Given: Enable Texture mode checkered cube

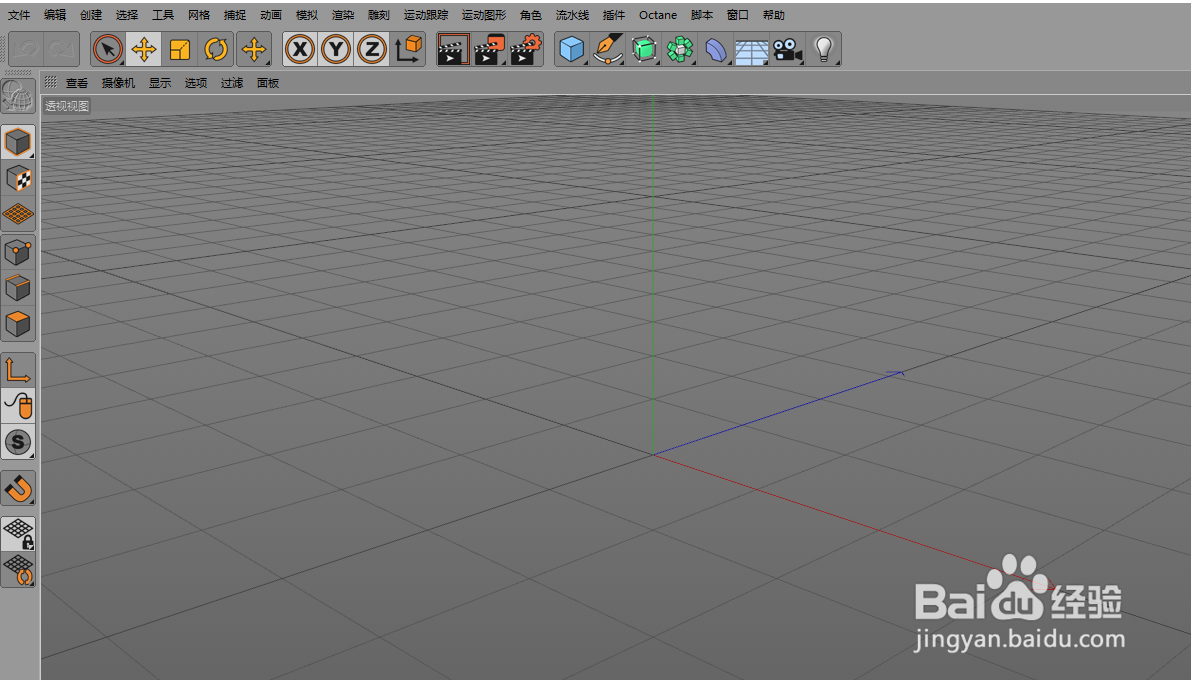Looking at the screenshot, I should tap(17, 179).
